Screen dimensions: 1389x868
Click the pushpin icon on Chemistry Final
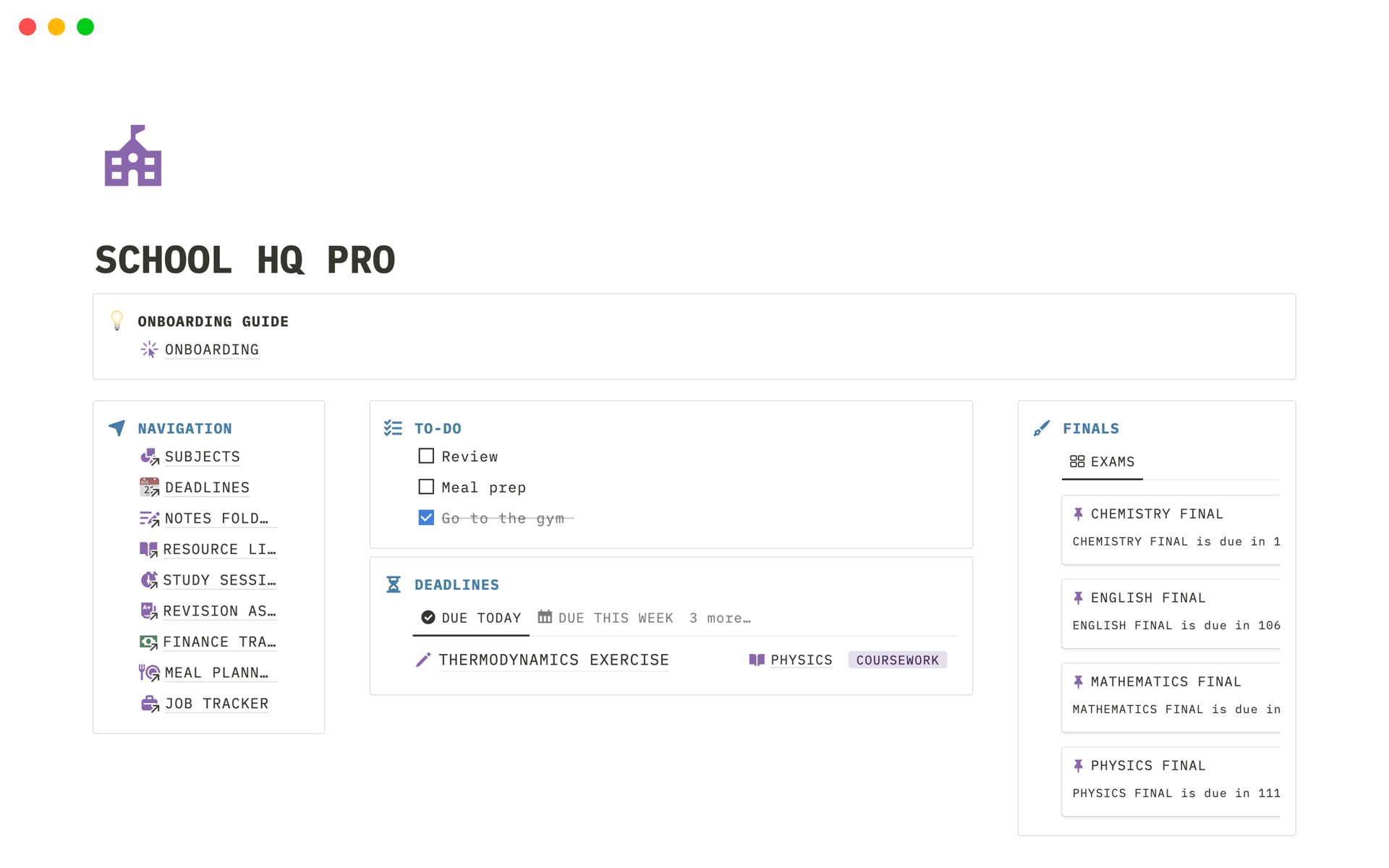(x=1078, y=514)
